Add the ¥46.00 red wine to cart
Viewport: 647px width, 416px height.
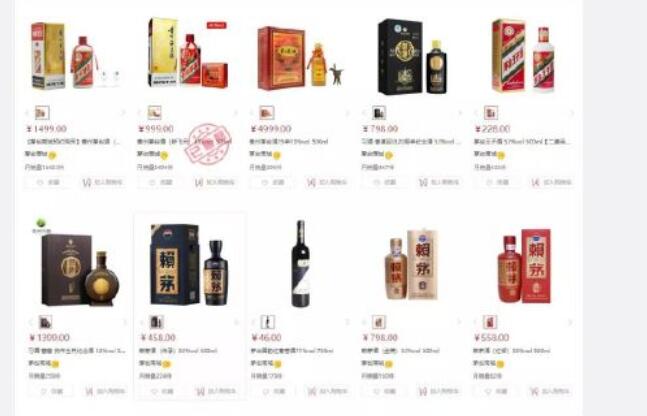tap(328, 391)
